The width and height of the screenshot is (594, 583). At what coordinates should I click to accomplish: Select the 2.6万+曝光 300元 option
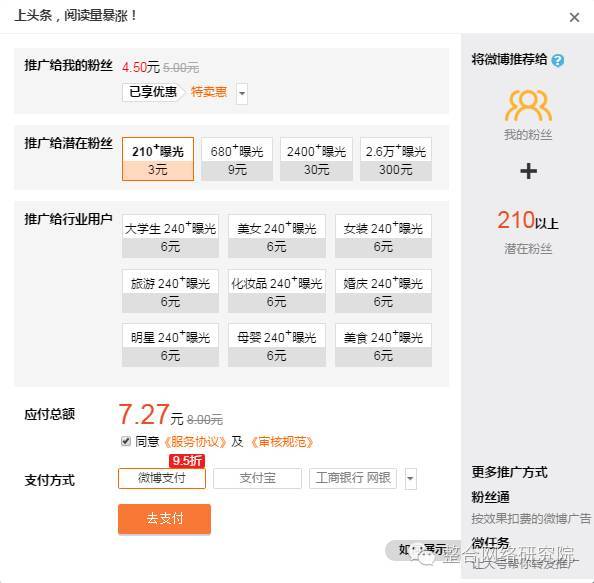tap(396, 159)
